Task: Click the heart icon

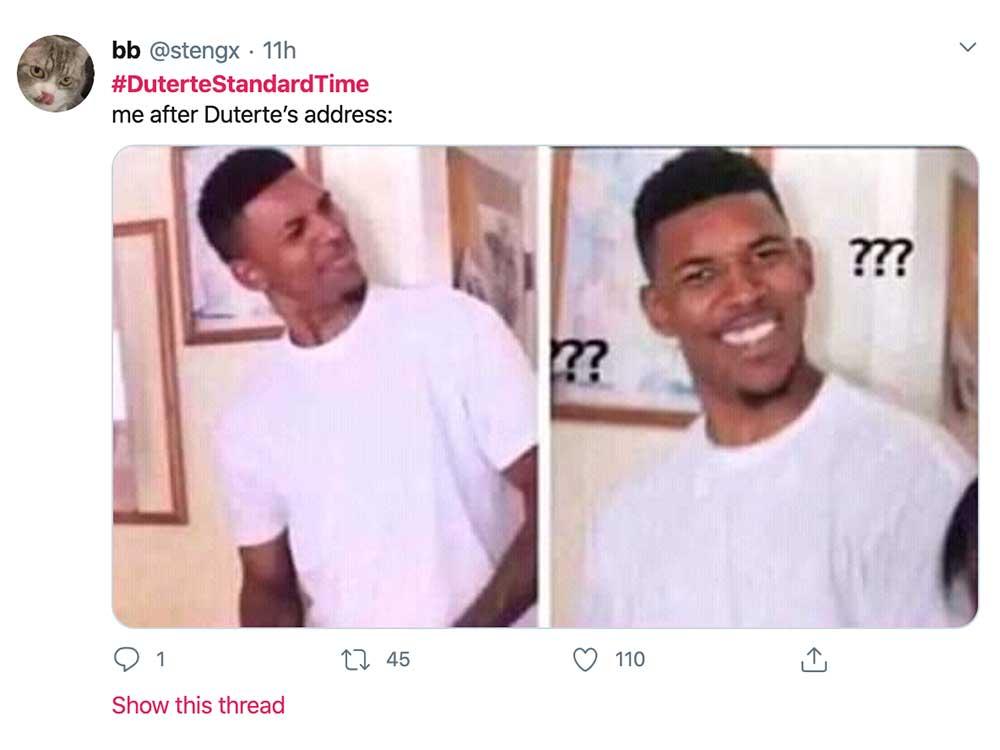Action: tap(588, 660)
